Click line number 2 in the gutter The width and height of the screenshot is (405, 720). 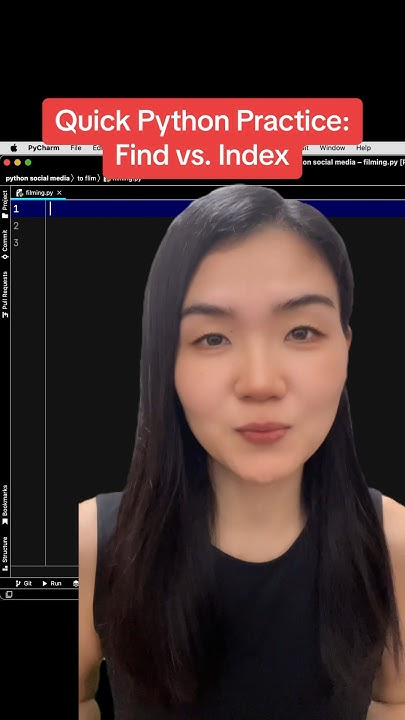(16, 225)
